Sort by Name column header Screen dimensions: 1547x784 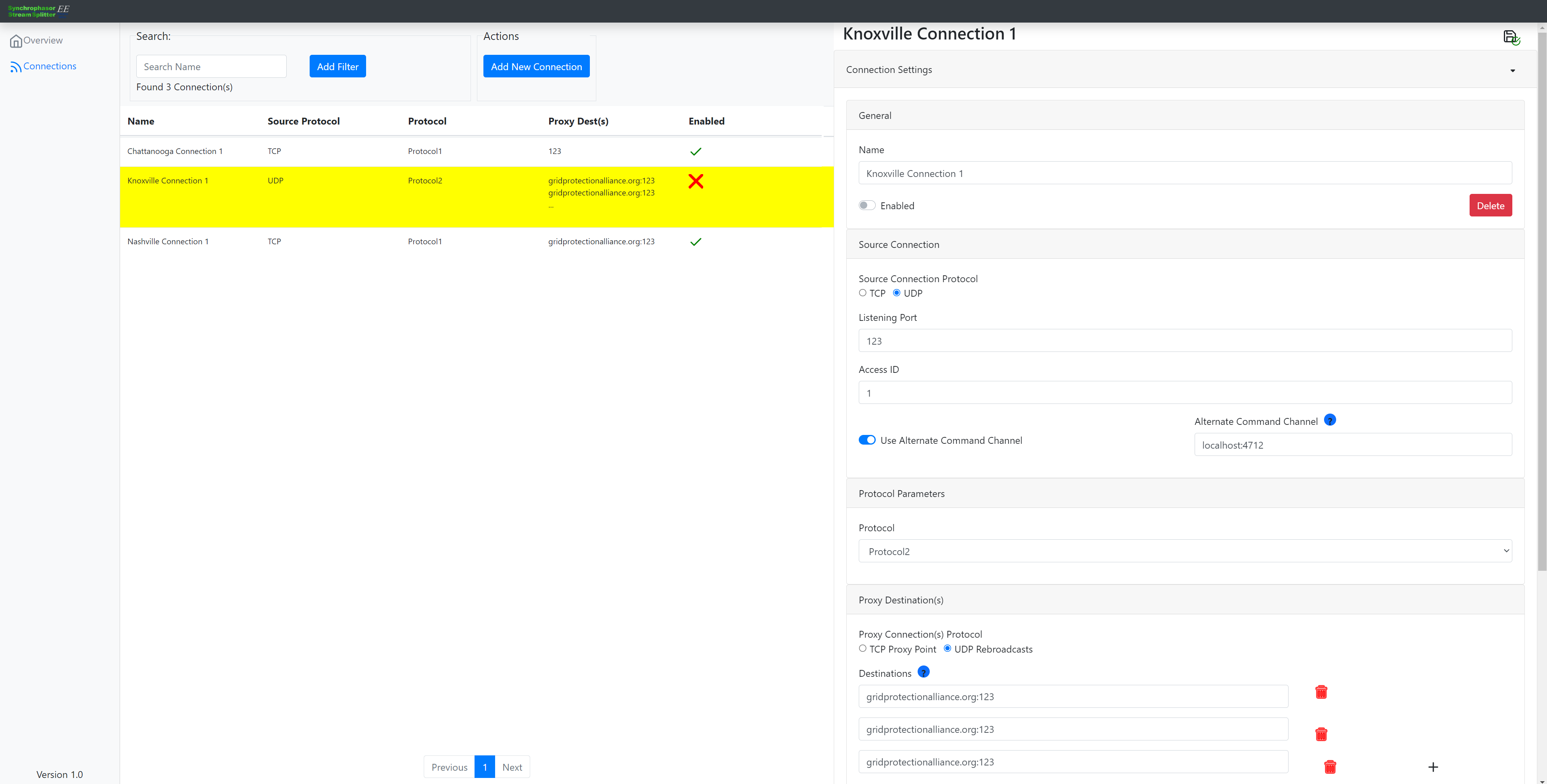141,121
